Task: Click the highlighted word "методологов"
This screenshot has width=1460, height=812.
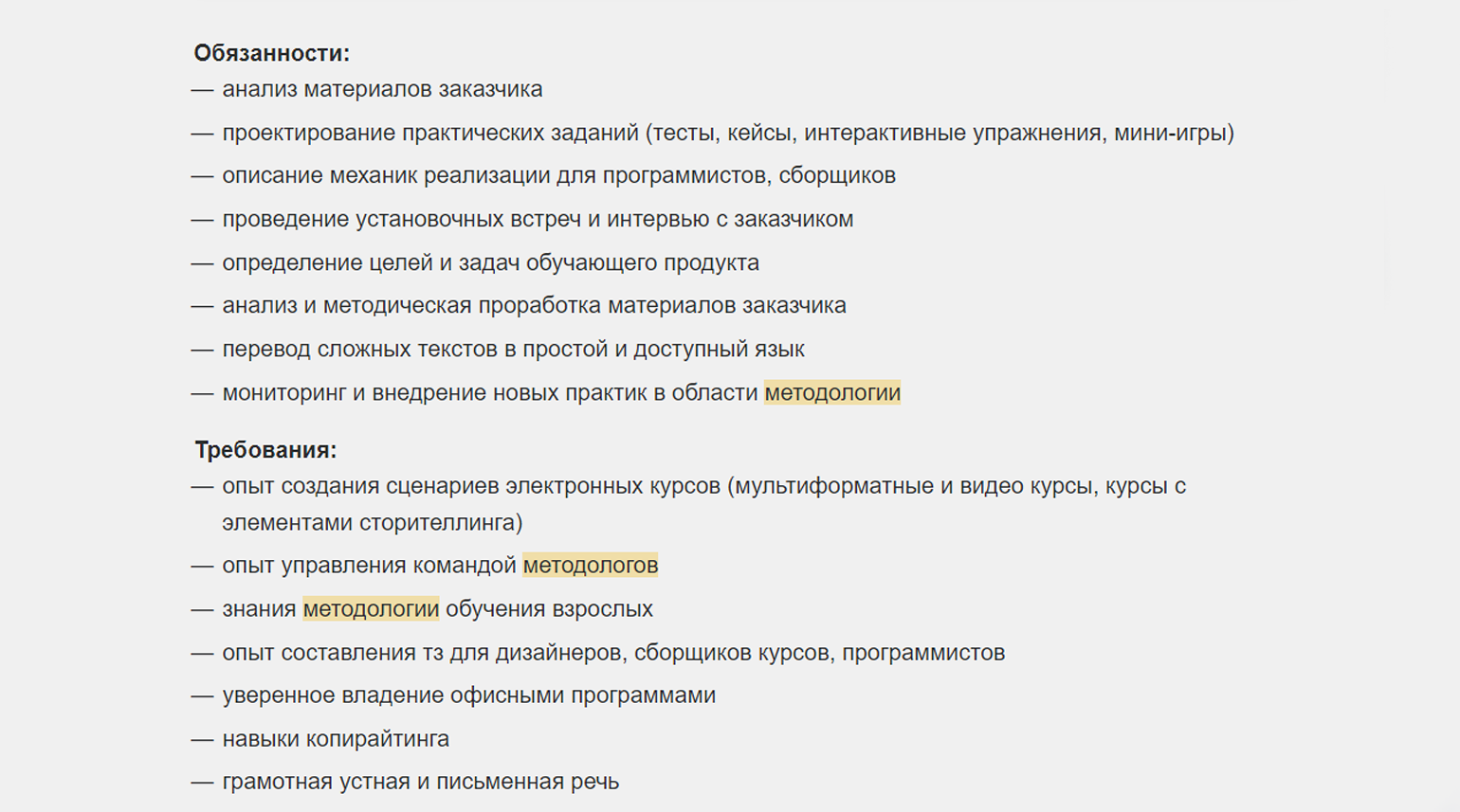Action: [590, 566]
